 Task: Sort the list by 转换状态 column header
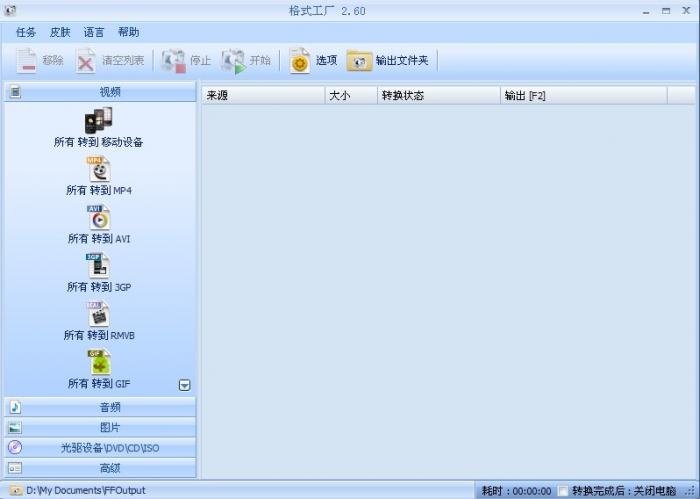point(438,95)
